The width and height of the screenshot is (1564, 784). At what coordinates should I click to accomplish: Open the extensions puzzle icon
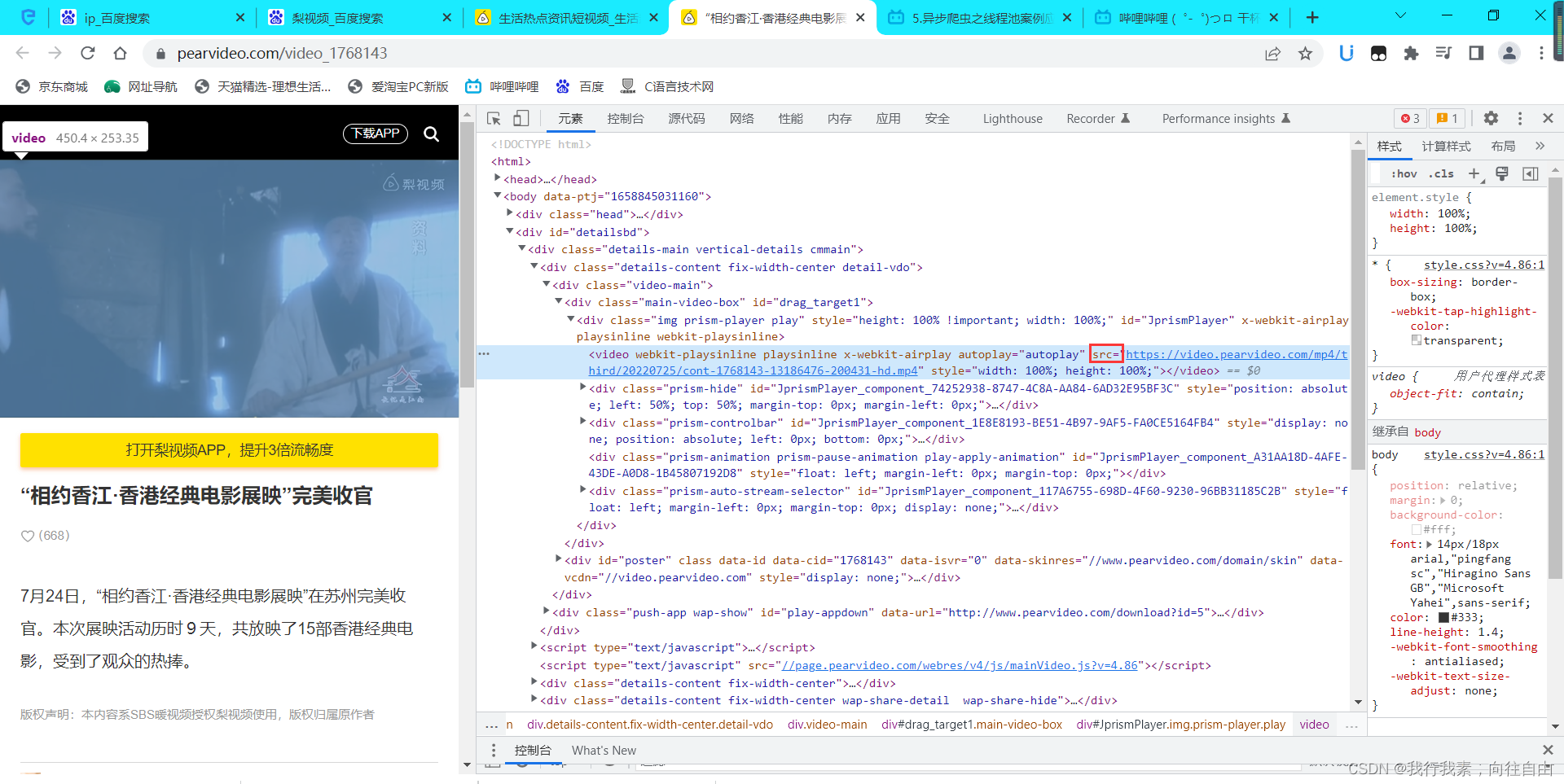[1411, 54]
